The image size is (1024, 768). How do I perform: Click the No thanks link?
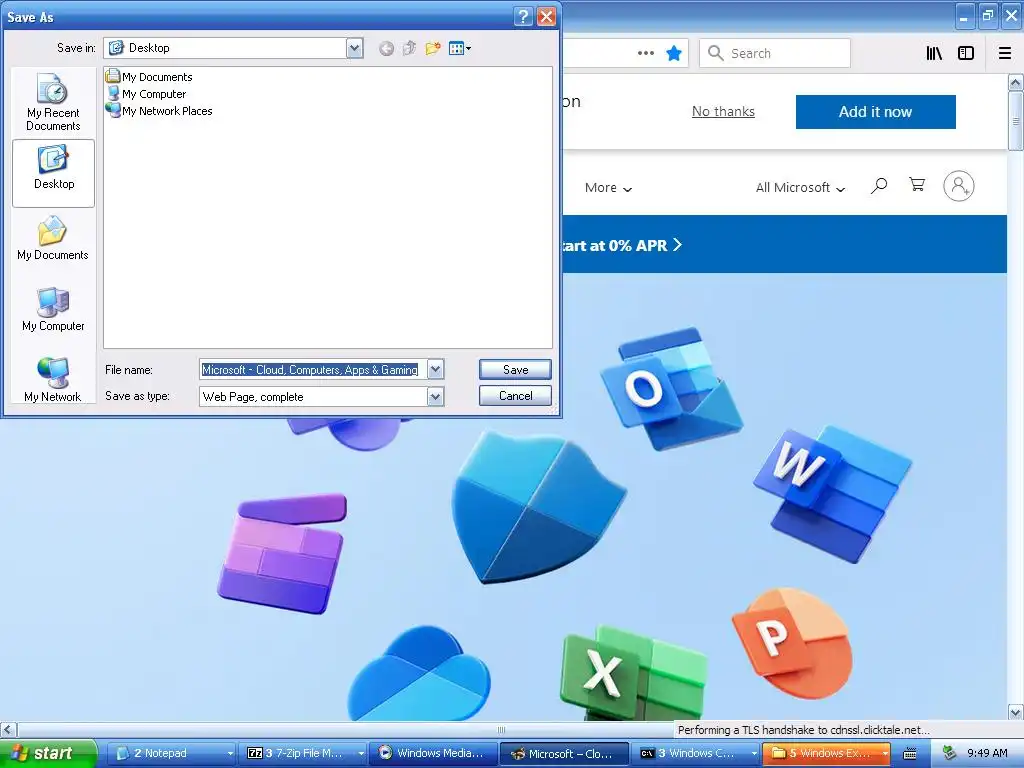723,112
